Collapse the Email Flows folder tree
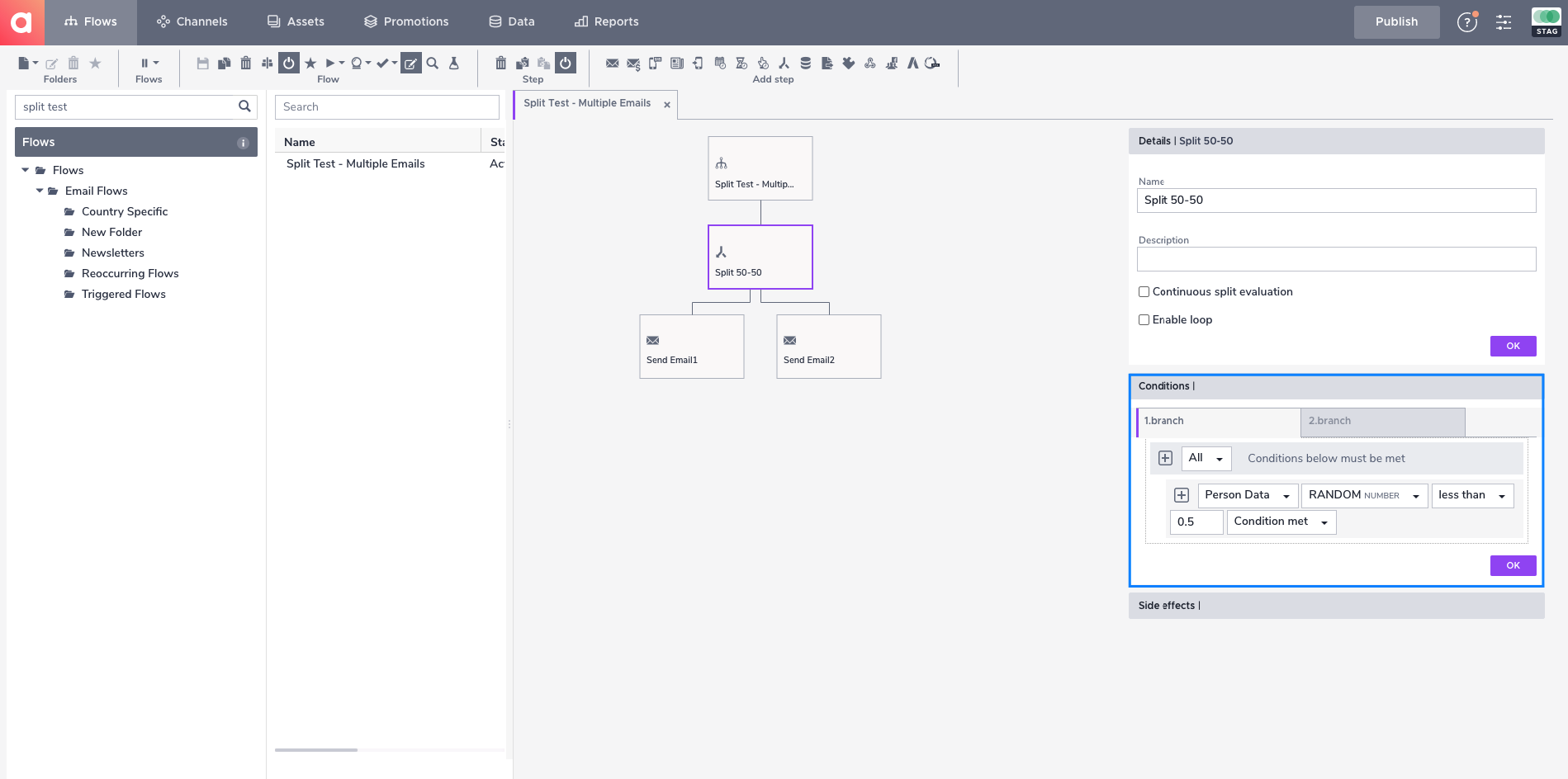 [40, 191]
